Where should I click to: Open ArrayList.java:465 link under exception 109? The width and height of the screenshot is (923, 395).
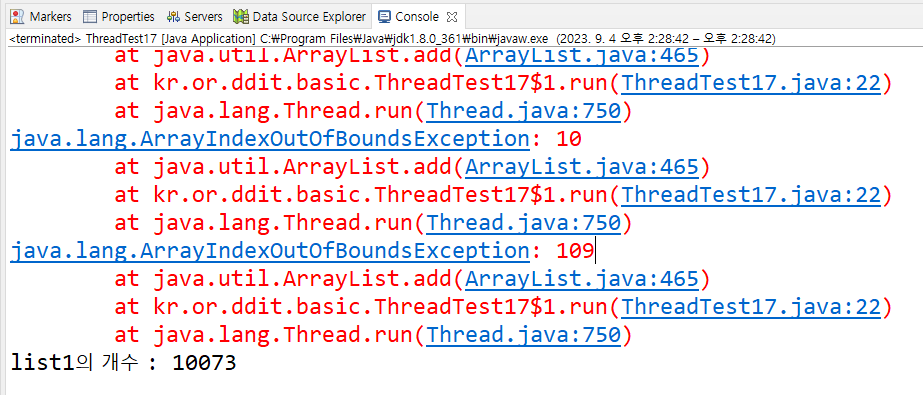click(582, 279)
